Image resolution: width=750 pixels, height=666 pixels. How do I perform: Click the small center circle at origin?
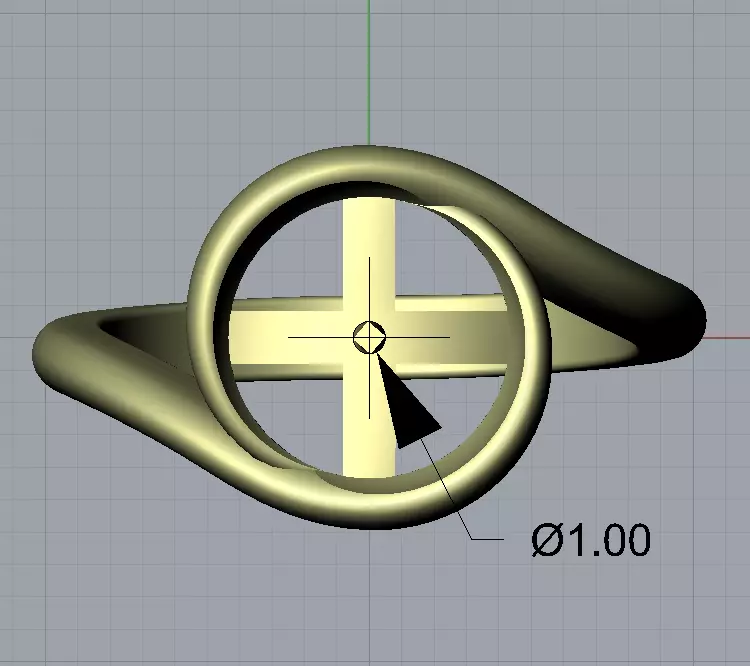[369, 337]
